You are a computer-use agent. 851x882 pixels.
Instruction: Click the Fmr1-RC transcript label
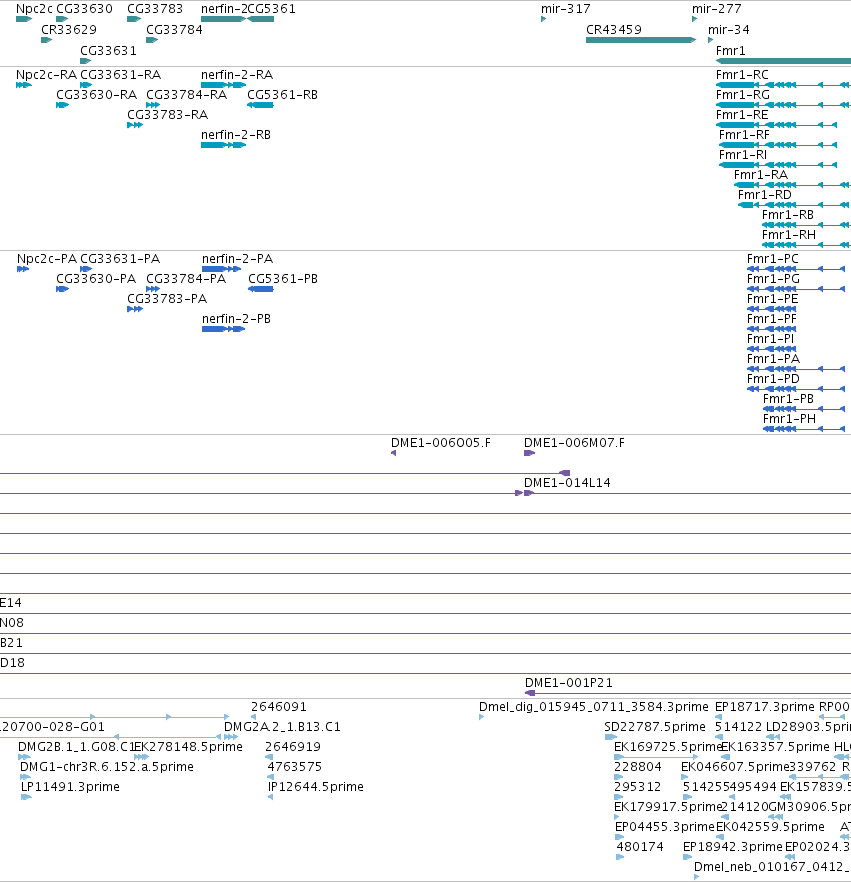point(742,75)
